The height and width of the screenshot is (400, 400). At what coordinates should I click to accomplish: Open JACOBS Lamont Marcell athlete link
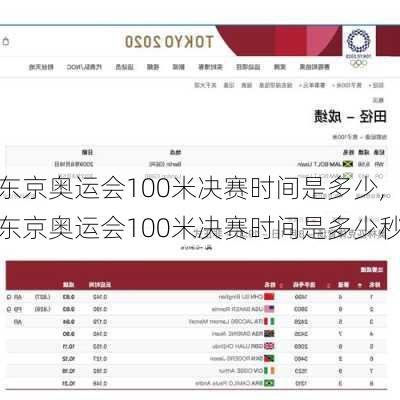(x=226, y=321)
